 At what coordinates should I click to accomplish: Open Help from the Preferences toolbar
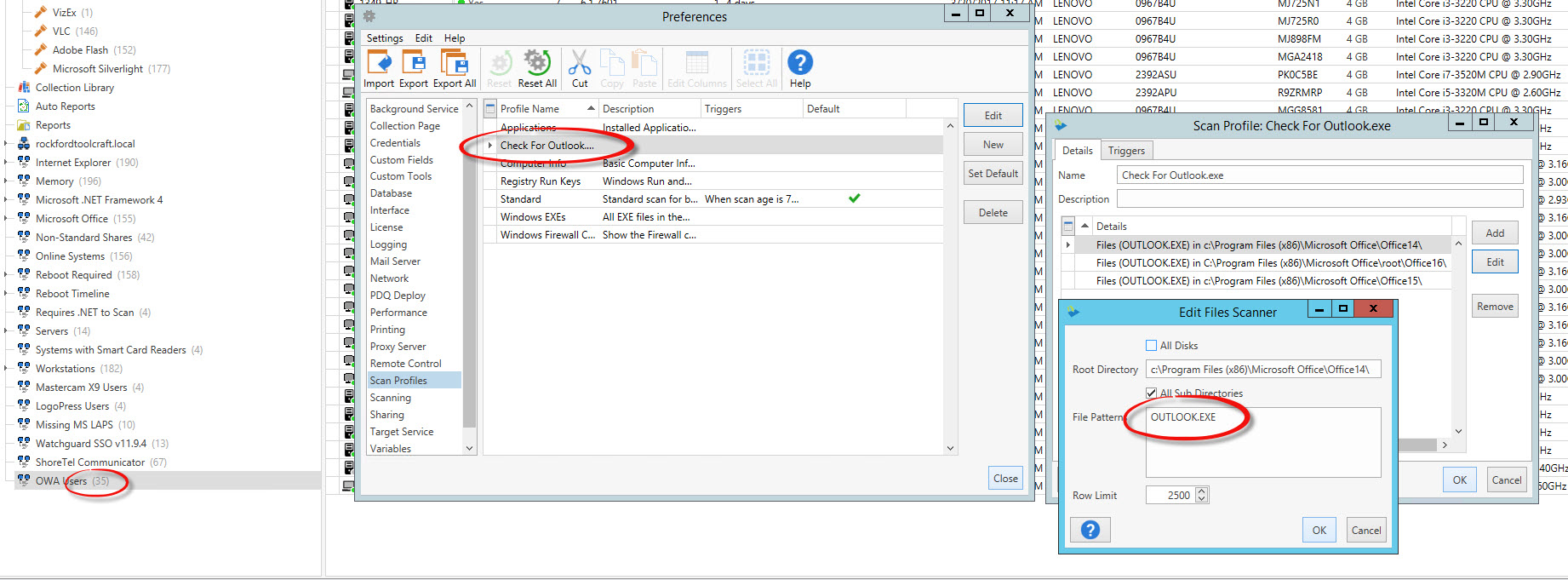pos(799,64)
